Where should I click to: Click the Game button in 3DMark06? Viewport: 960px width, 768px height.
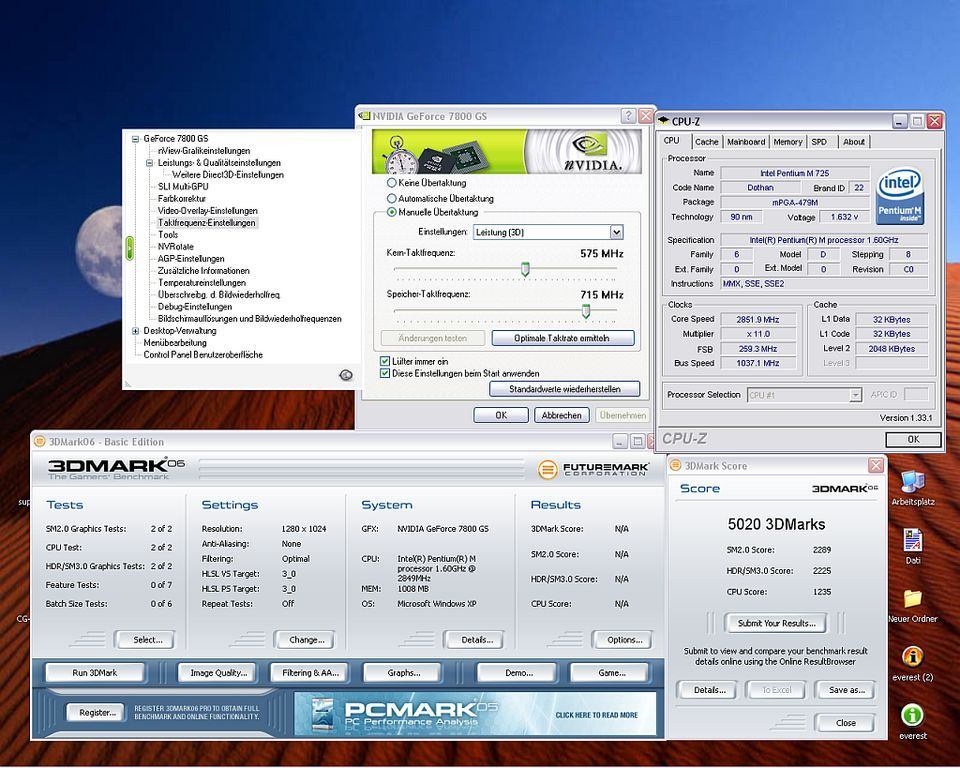611,672
